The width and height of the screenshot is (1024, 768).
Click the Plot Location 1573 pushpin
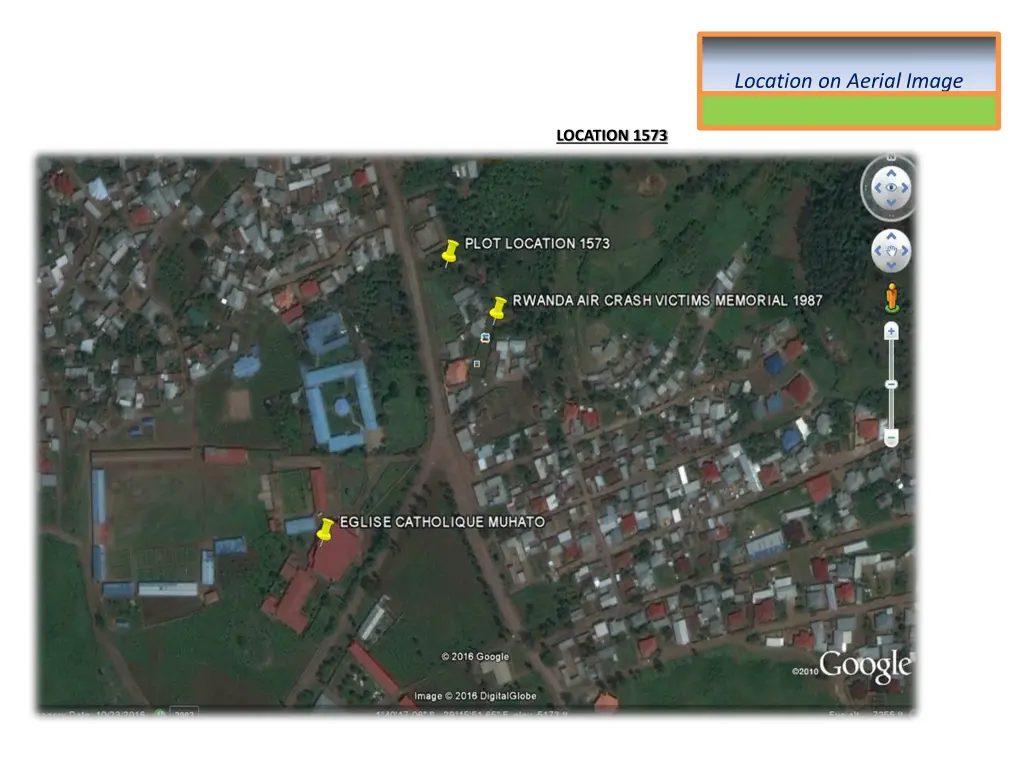(450, 253)
